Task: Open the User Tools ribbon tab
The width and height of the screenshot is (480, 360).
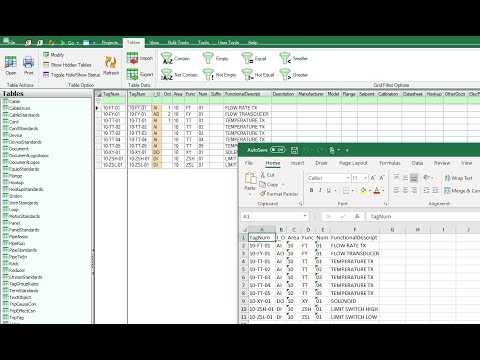Action: tap(228, 42)
